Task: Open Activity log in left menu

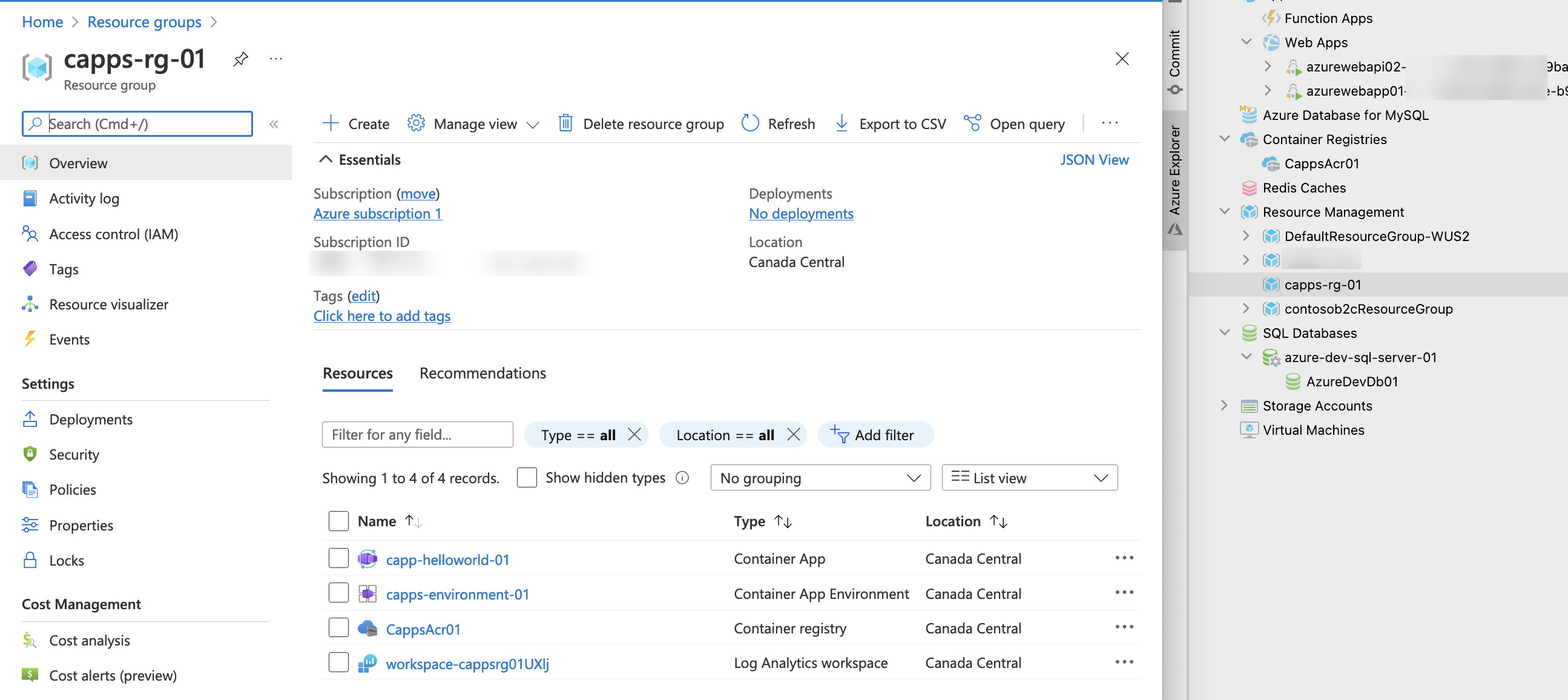Action: (x=84, y=199)
